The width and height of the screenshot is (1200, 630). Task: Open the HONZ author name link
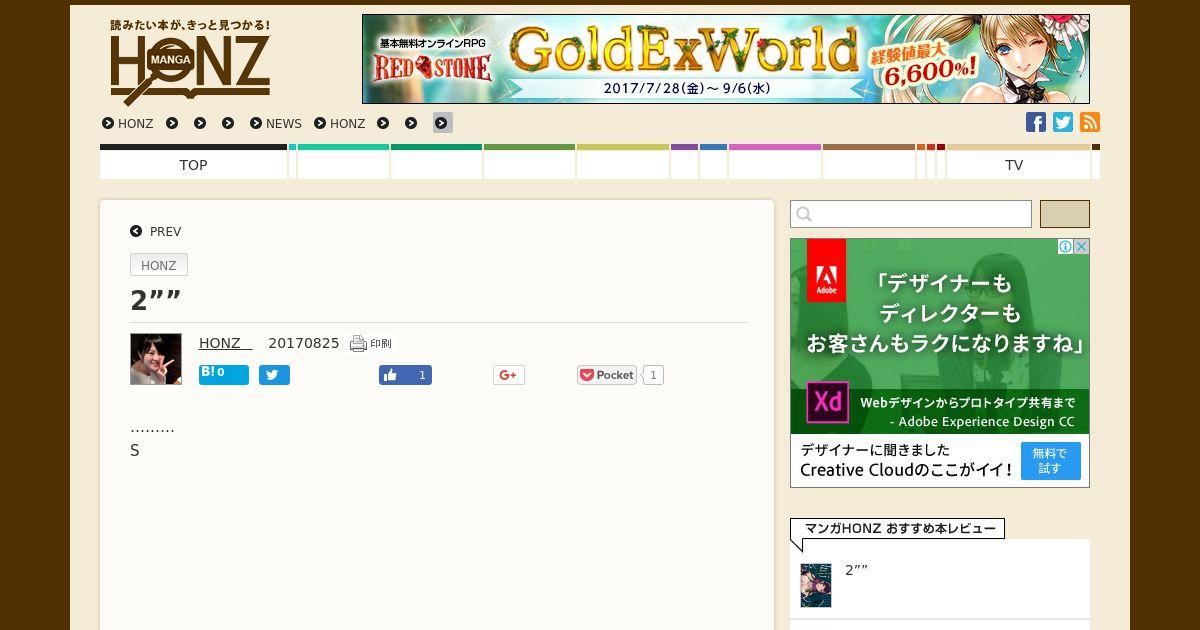point(225,343)
